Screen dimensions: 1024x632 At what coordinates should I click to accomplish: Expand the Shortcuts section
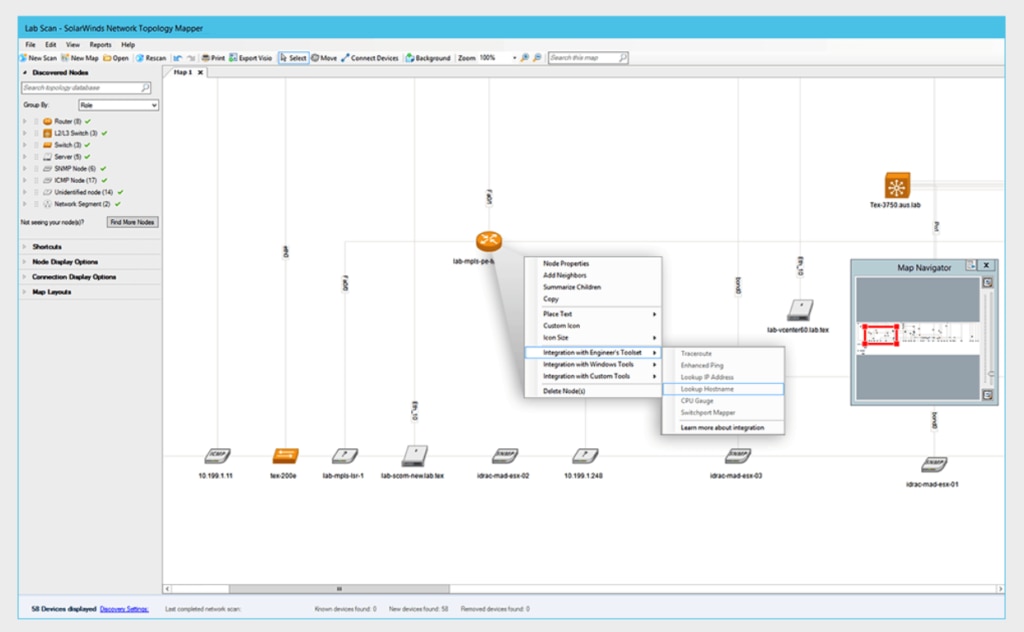coord(46,247)
